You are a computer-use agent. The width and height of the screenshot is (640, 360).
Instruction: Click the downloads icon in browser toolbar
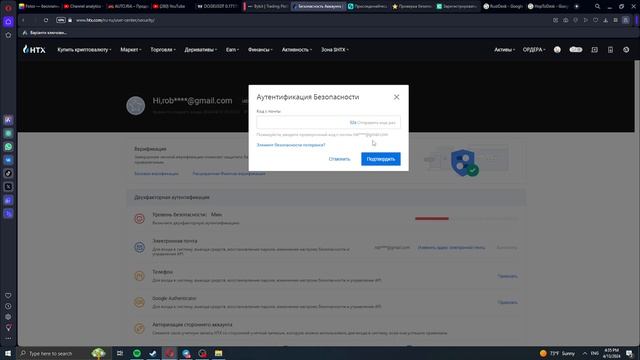606,20
